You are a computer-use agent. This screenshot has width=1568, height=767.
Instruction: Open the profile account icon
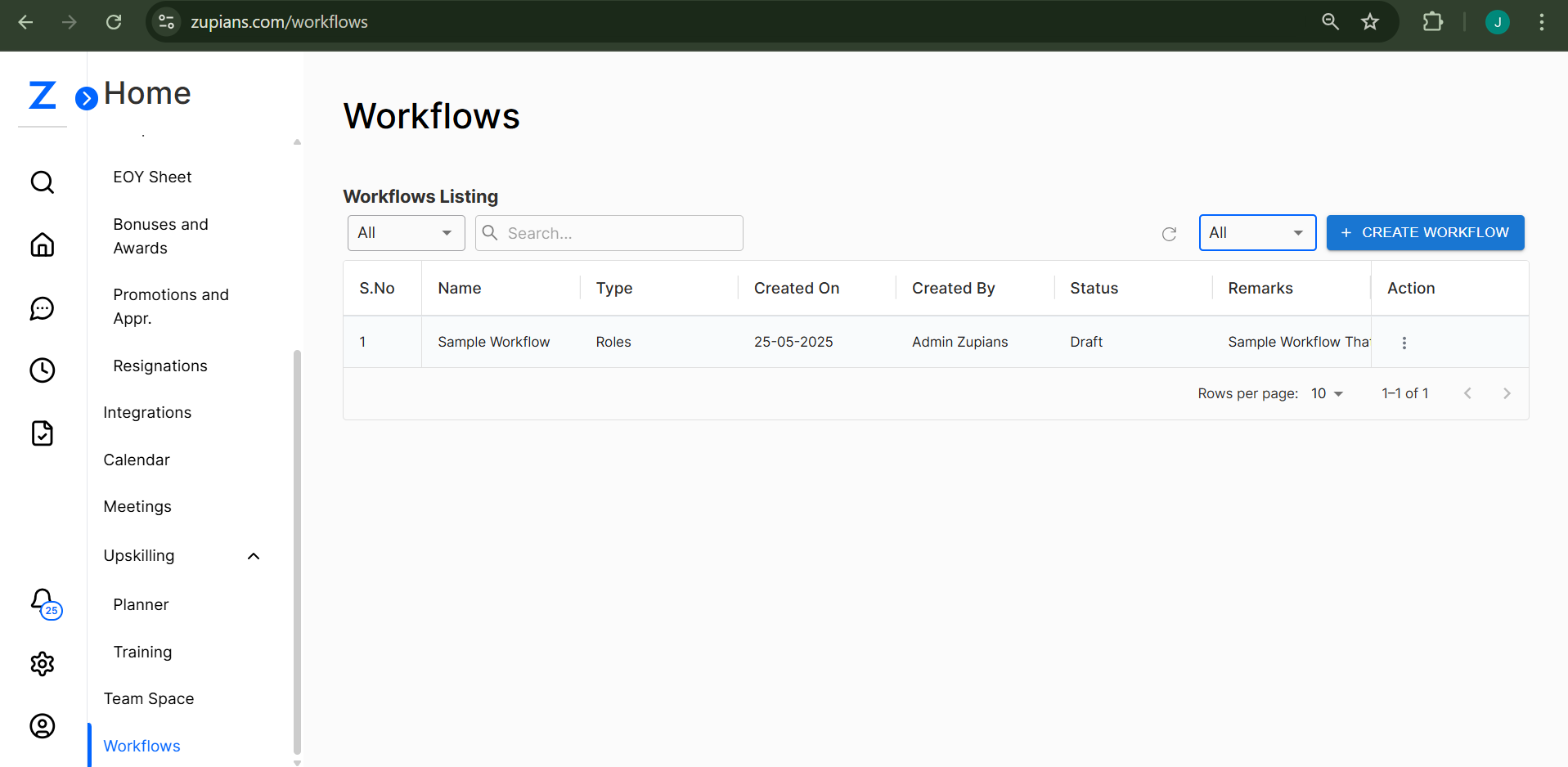(42, 725)
